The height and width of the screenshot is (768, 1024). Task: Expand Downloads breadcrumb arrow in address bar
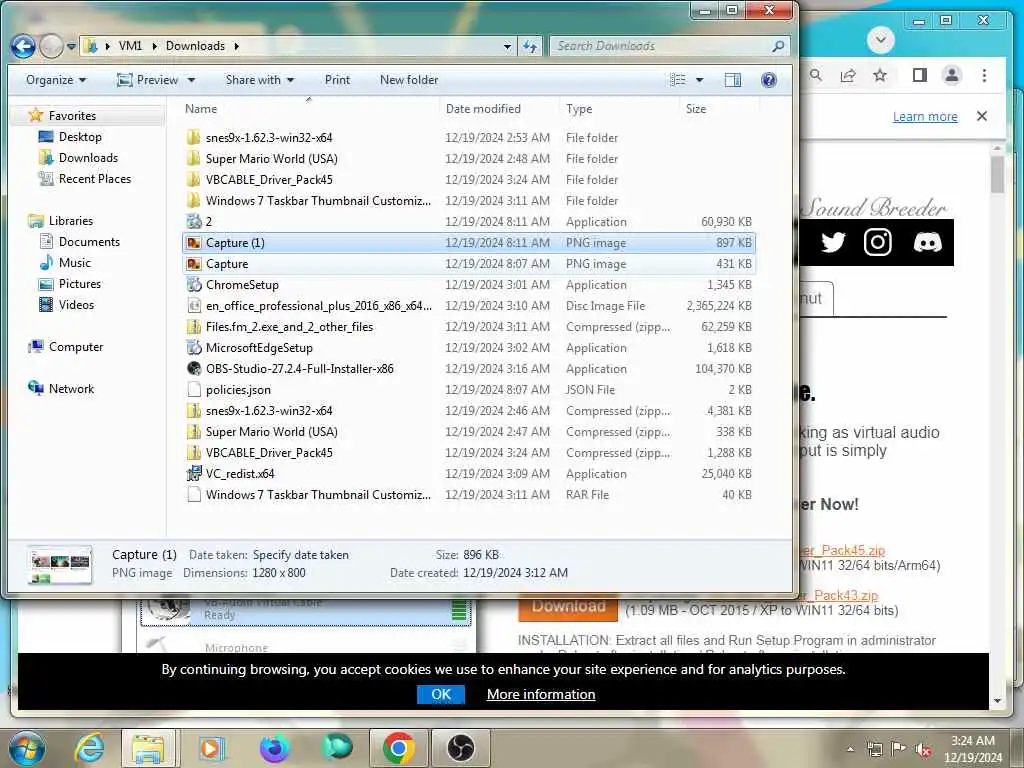click(236, 46)
